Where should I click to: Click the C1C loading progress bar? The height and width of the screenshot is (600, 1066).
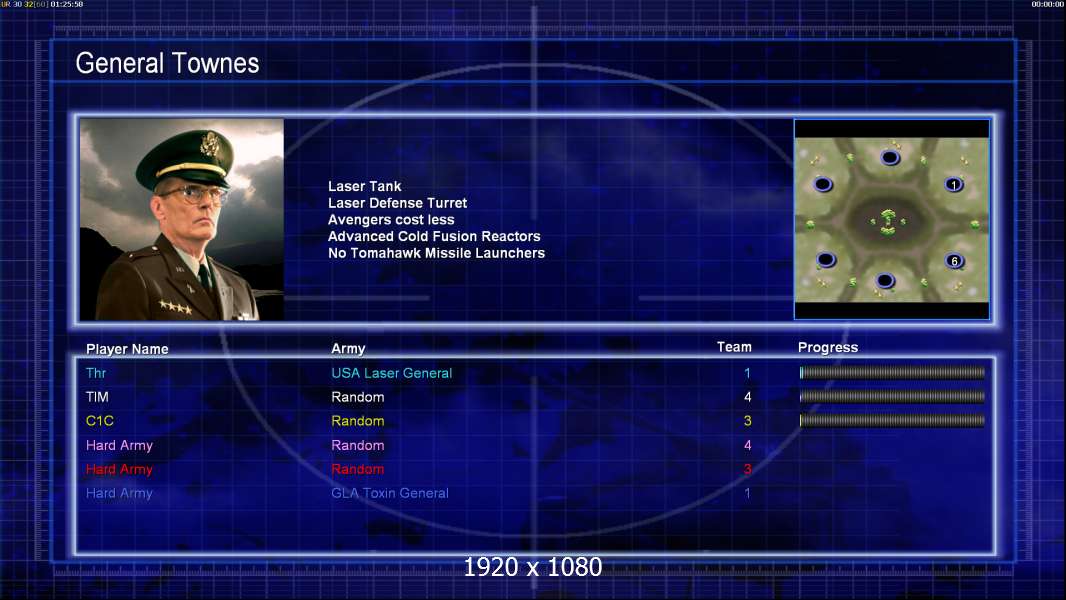coord(892,421)
